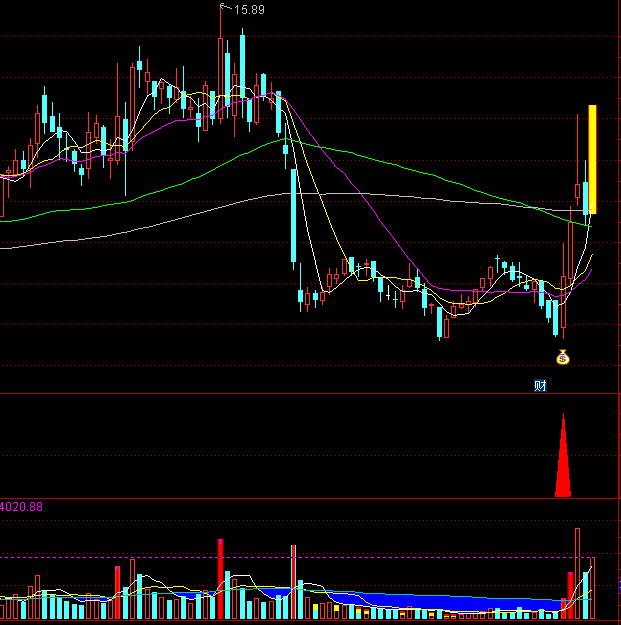621x625 pixels.
Task: Select the tallest hollow red volume bar
Action: click(x=577, y=573)
